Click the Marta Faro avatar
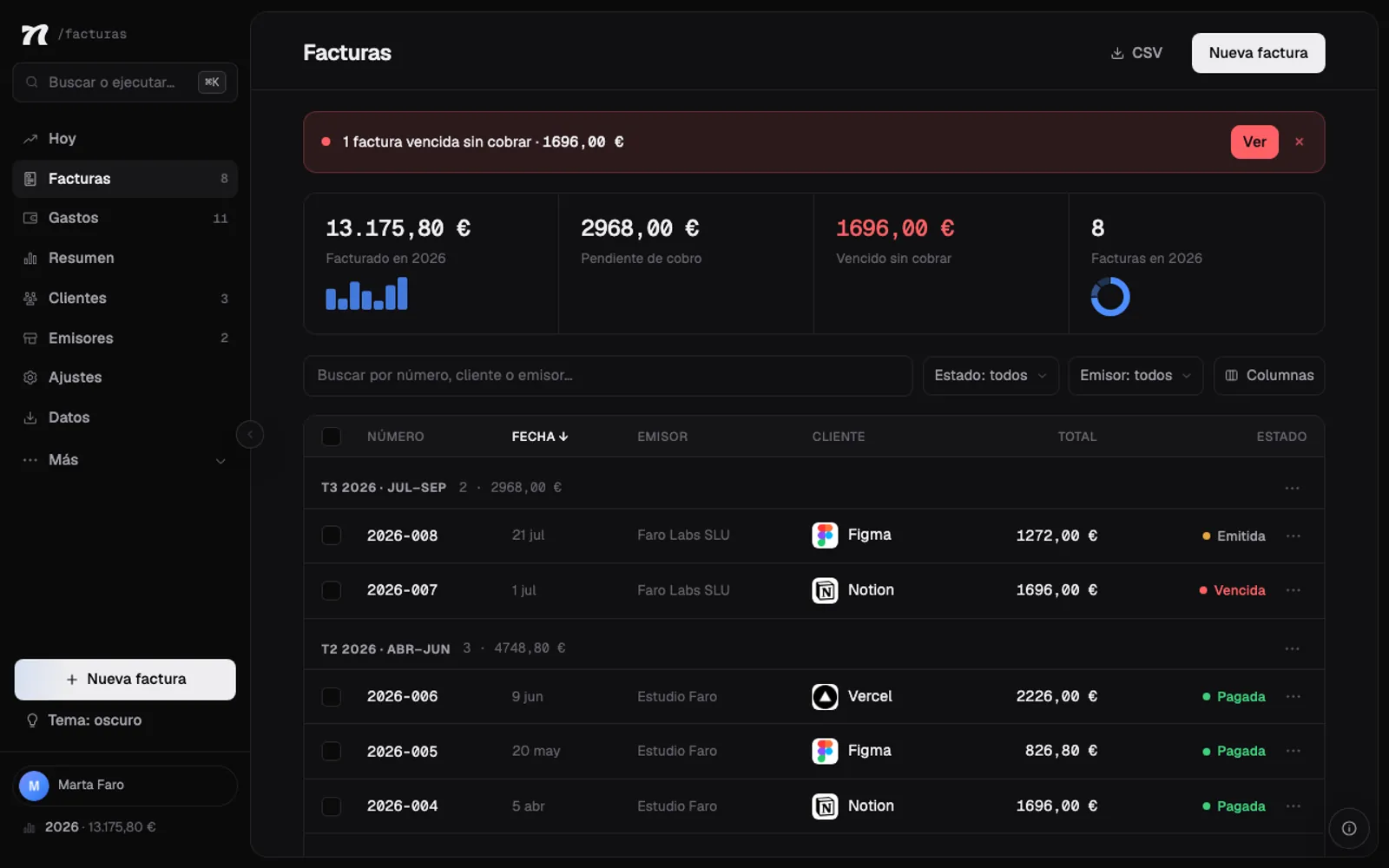 tap(34, 786)
